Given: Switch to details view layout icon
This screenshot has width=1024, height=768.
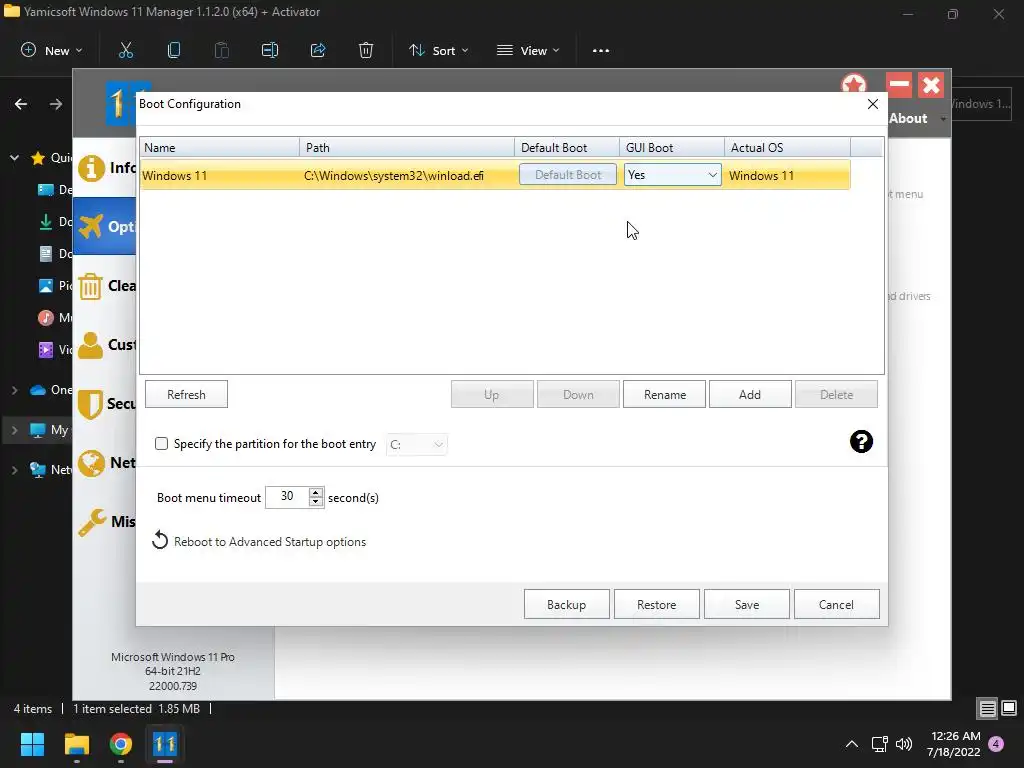Looking at the screenshot, I should [987, 708].
